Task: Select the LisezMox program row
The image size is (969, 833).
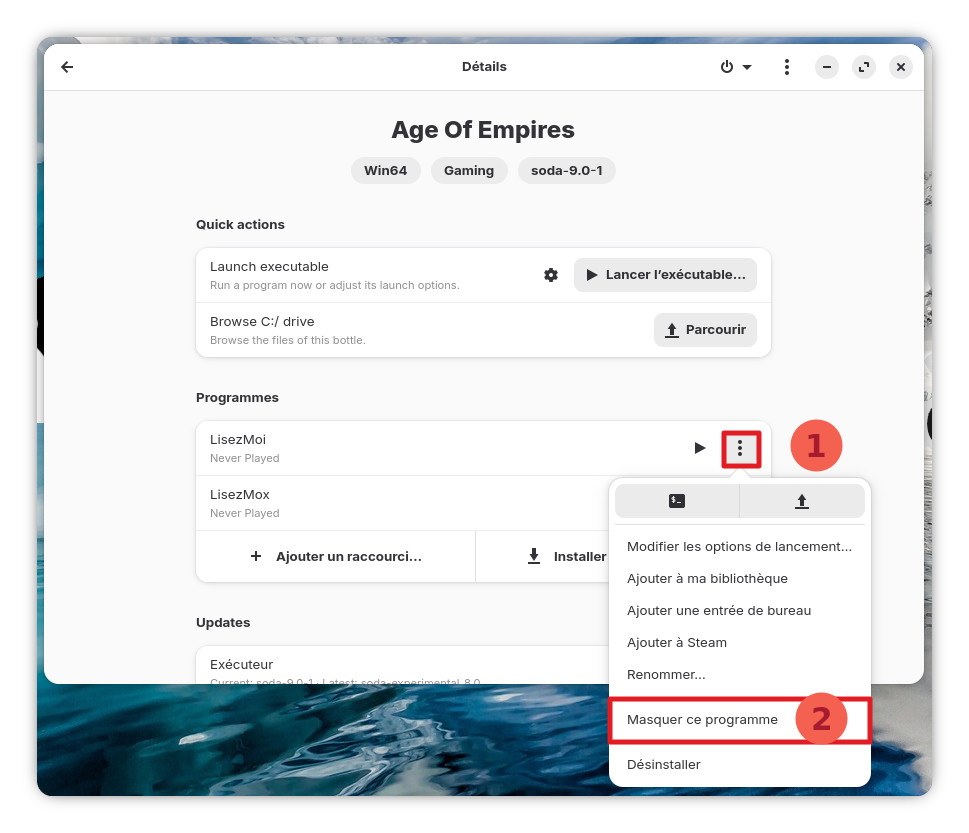Action: (x=400, y=503)
